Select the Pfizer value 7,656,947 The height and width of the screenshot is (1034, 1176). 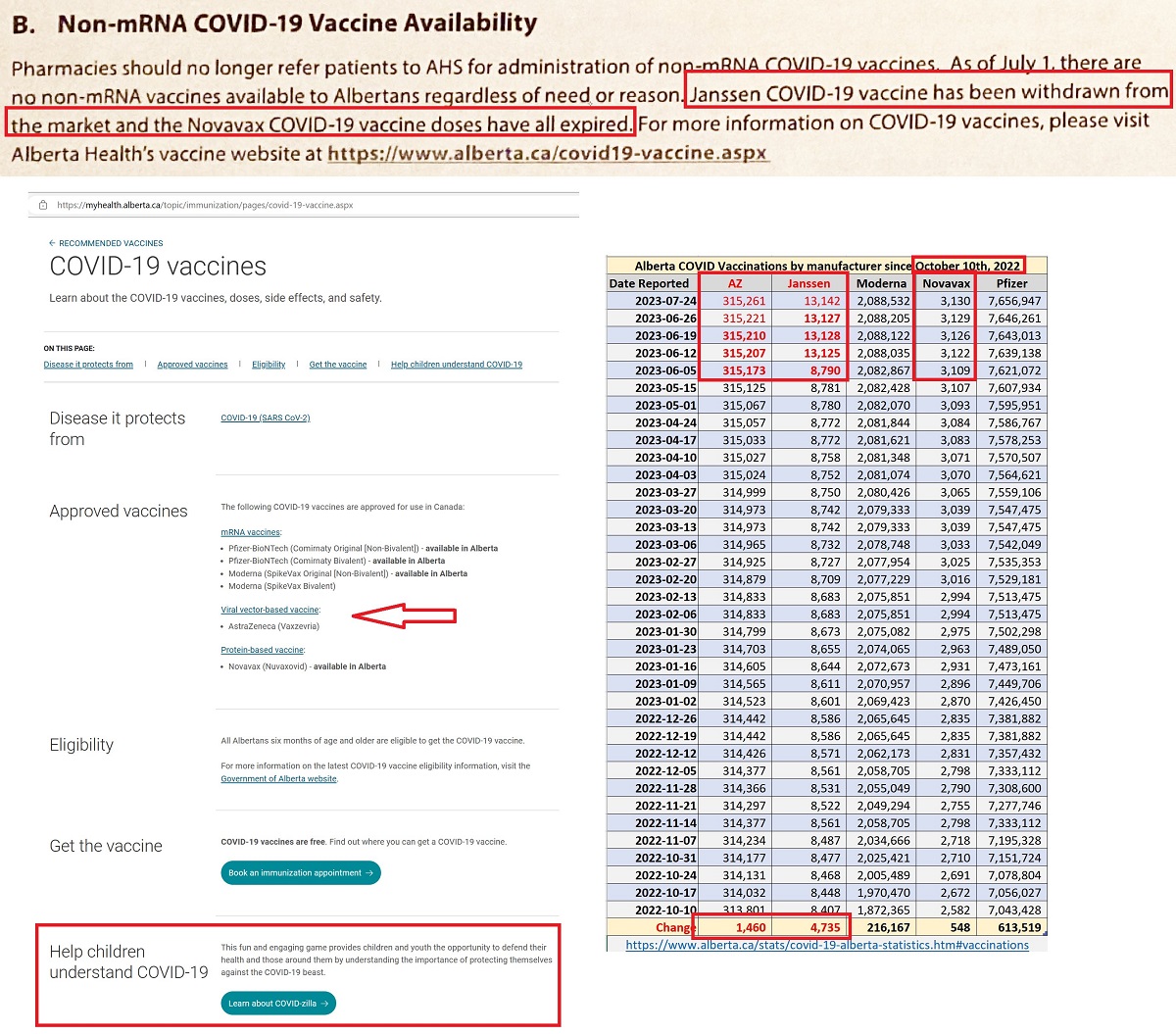click(x=1014, y=301)
